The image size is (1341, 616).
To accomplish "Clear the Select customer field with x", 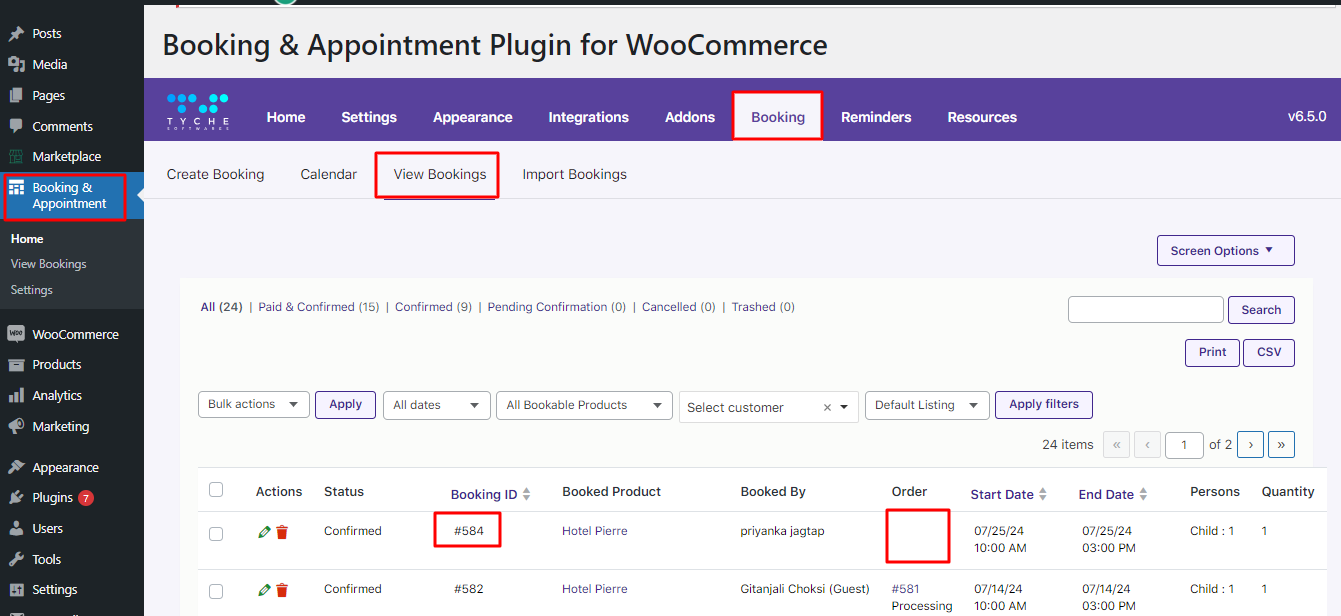I will [x=827, y=407].
